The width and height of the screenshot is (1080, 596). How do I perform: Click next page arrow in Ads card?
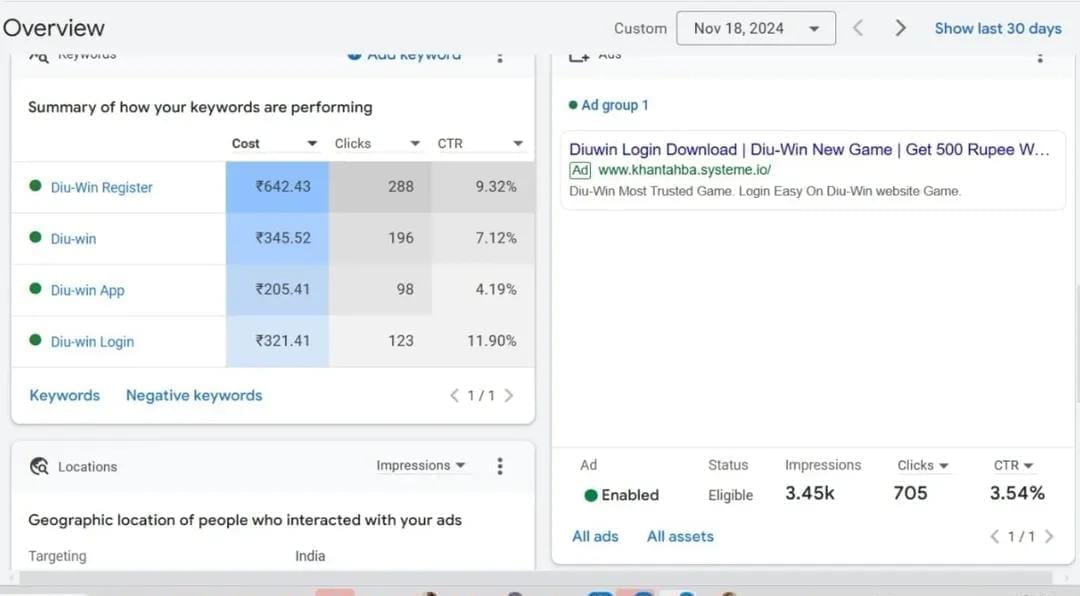coord(1049,536)
